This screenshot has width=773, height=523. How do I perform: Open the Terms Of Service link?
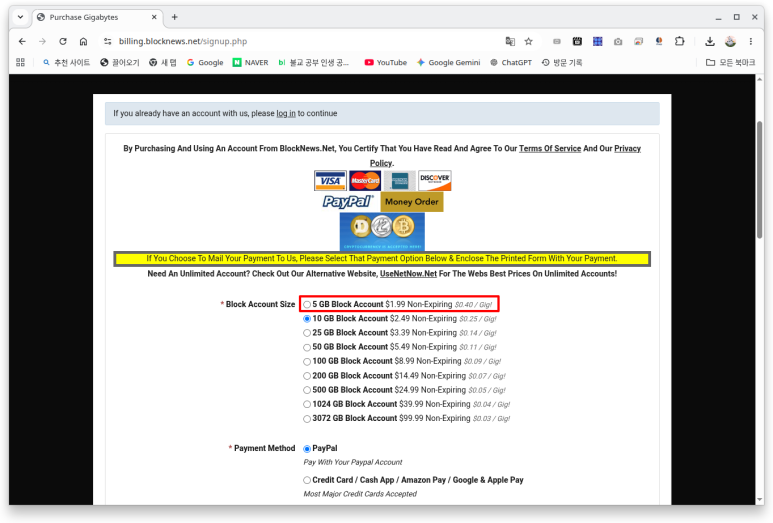coord(550,148)
